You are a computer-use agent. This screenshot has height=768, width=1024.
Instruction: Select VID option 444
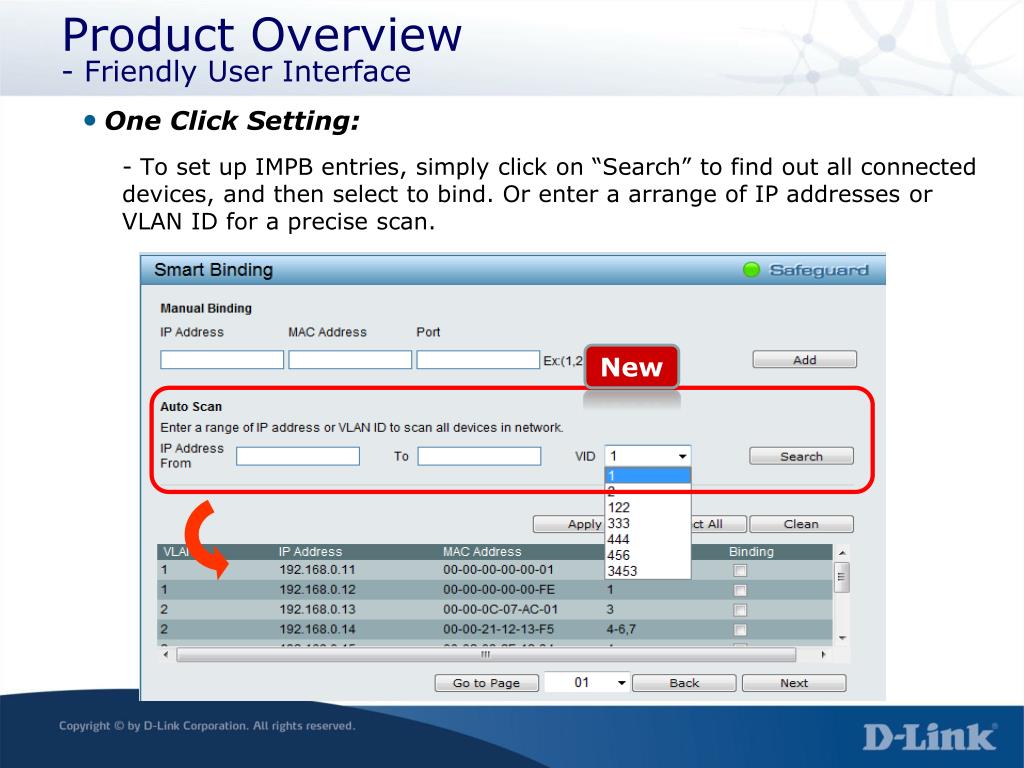(648, 539)
